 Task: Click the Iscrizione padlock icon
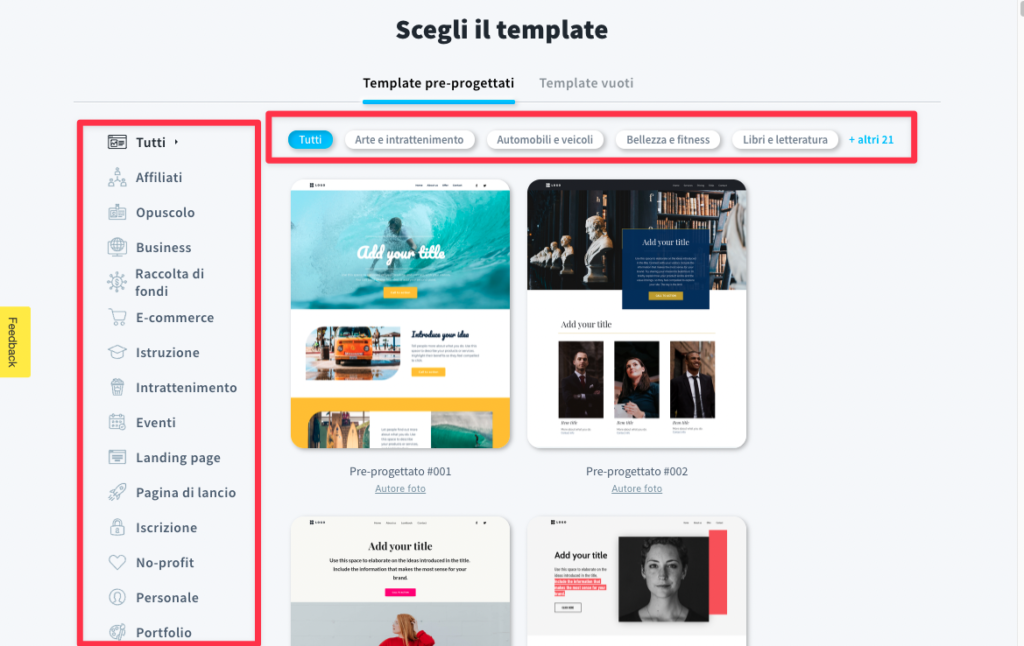click(x=117, y=527)
